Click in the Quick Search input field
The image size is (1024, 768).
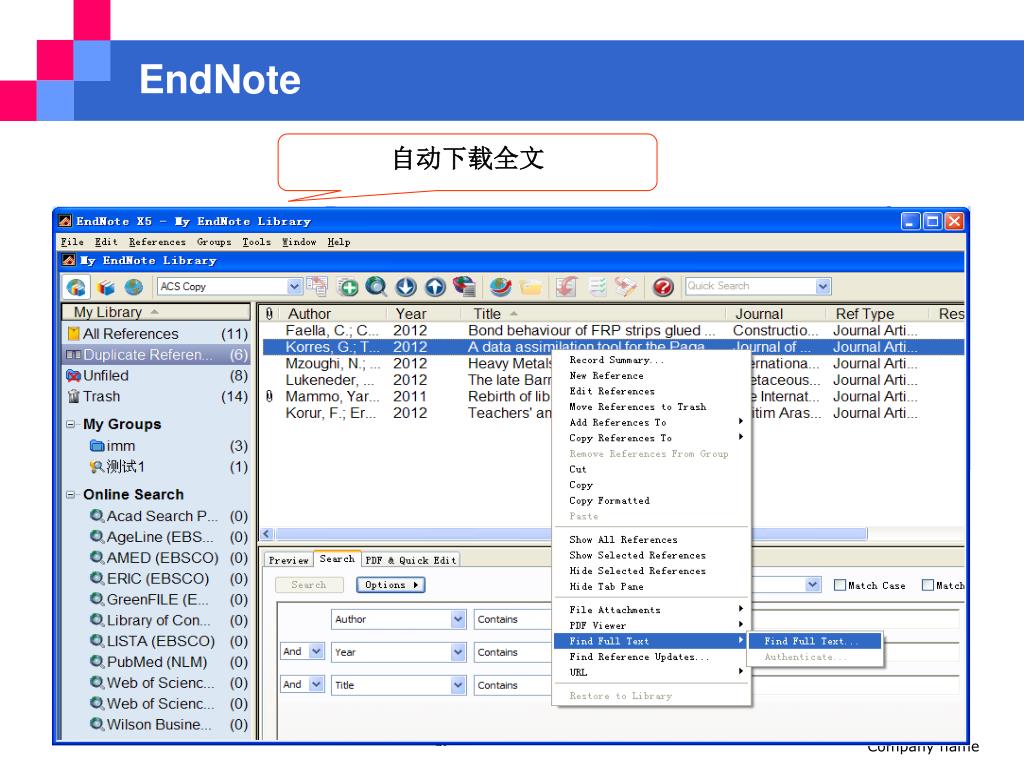pyautogui.click(x=750, y=286)
